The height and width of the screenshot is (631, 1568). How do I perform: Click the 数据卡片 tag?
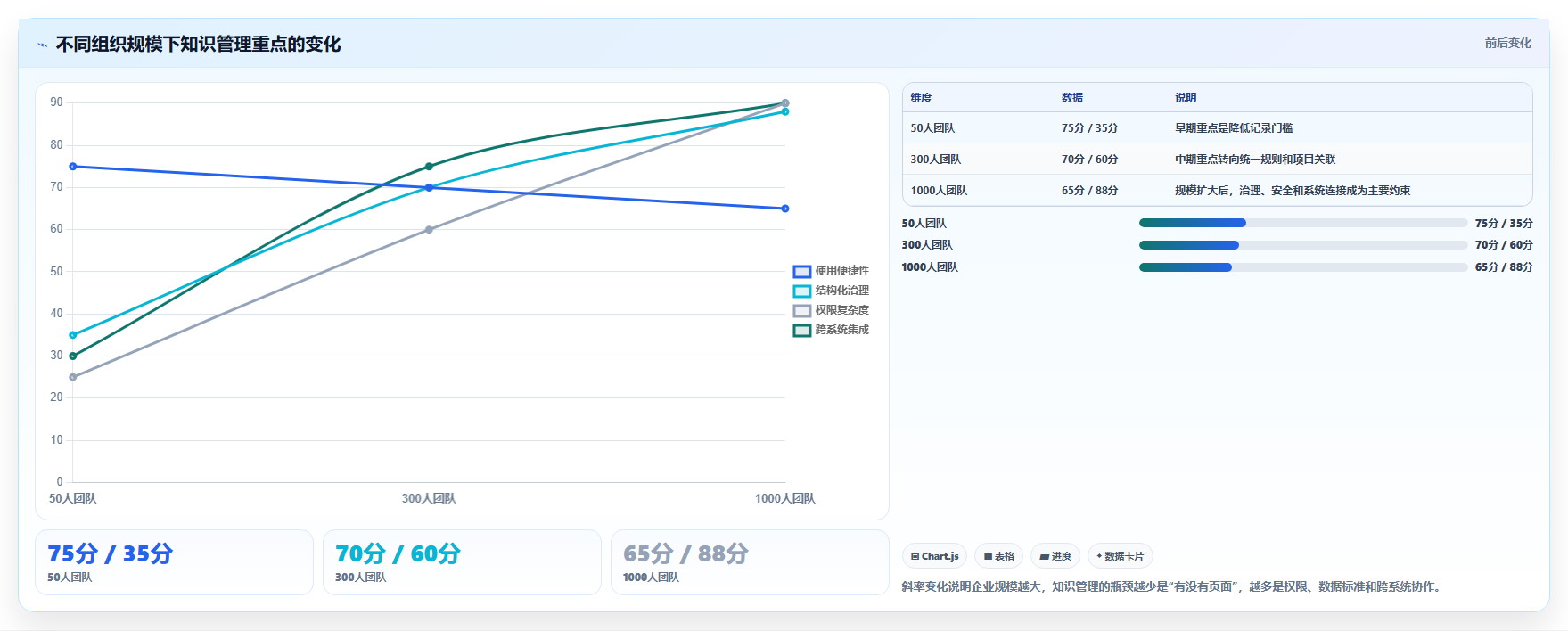[x=1121, y=556]
